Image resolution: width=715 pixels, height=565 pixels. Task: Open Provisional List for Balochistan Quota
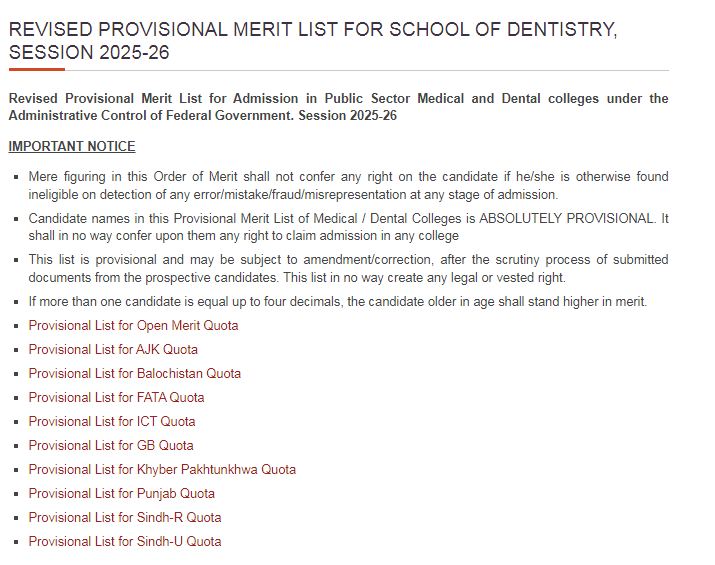pyautogui.click(x=134, y=374)
